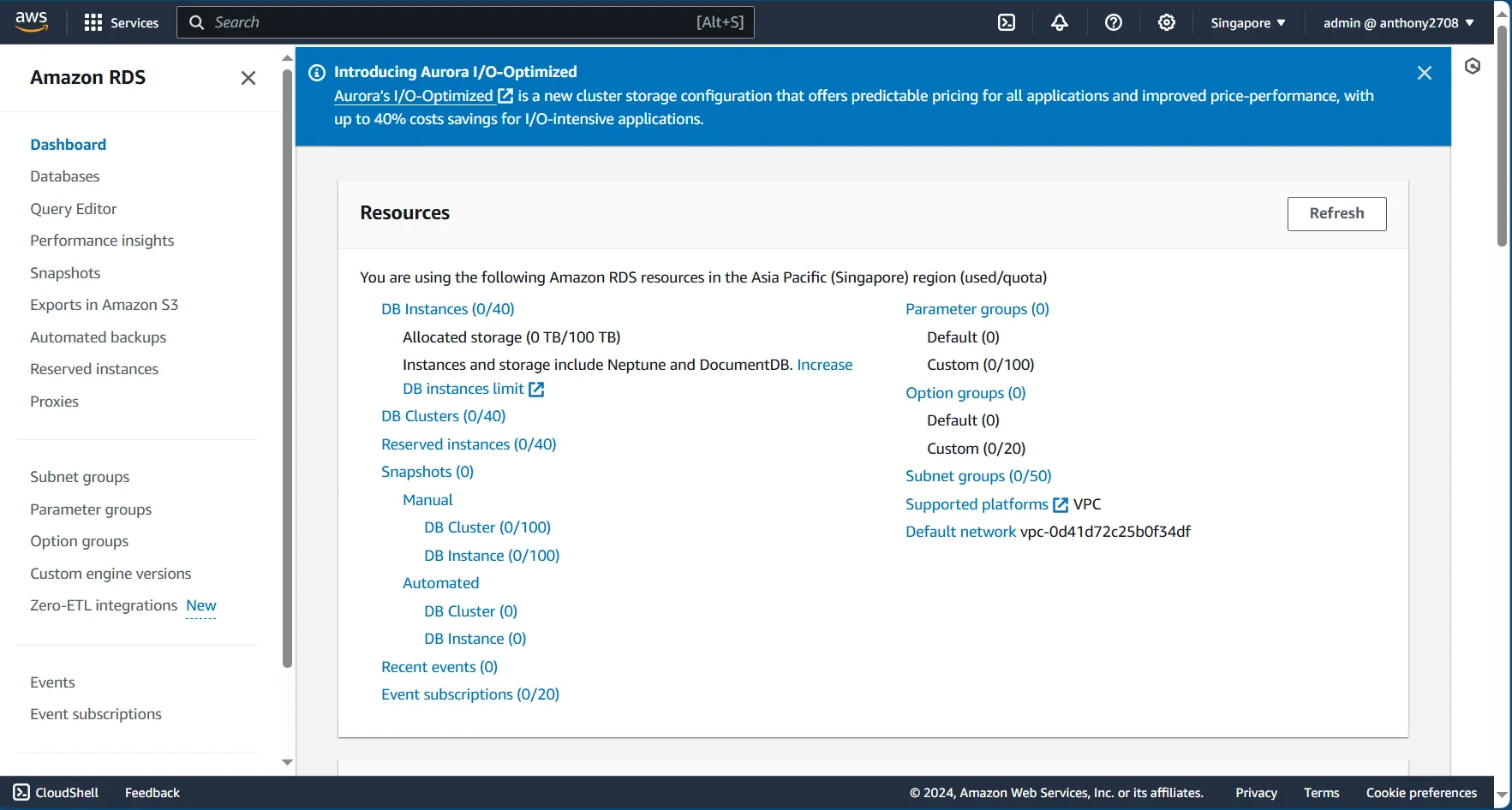
Task: Open Recent events (0) link
Action: (439, 667)
